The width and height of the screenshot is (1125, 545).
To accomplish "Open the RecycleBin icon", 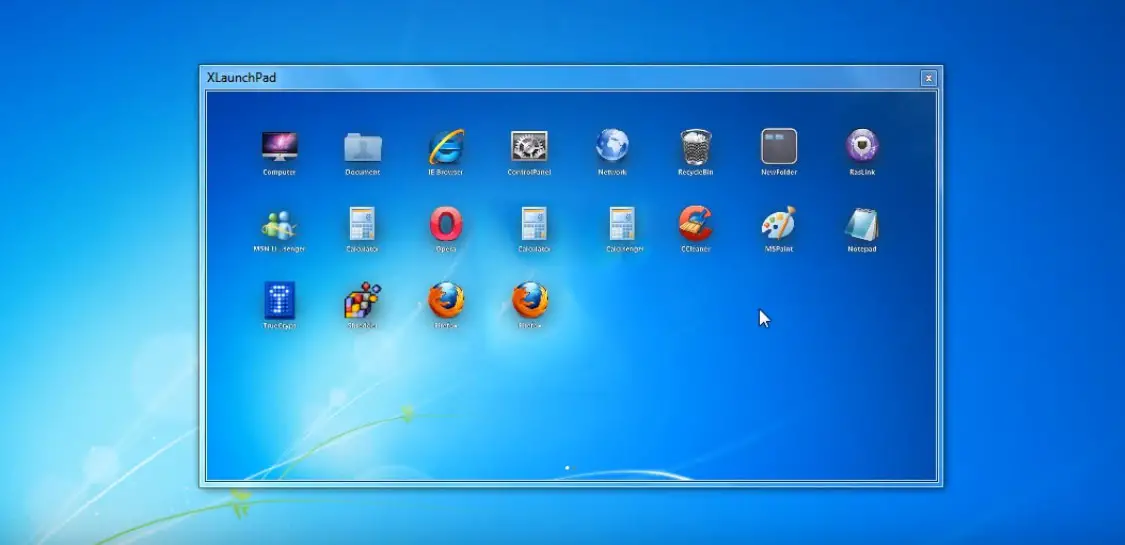I will [x=696, y=147].
